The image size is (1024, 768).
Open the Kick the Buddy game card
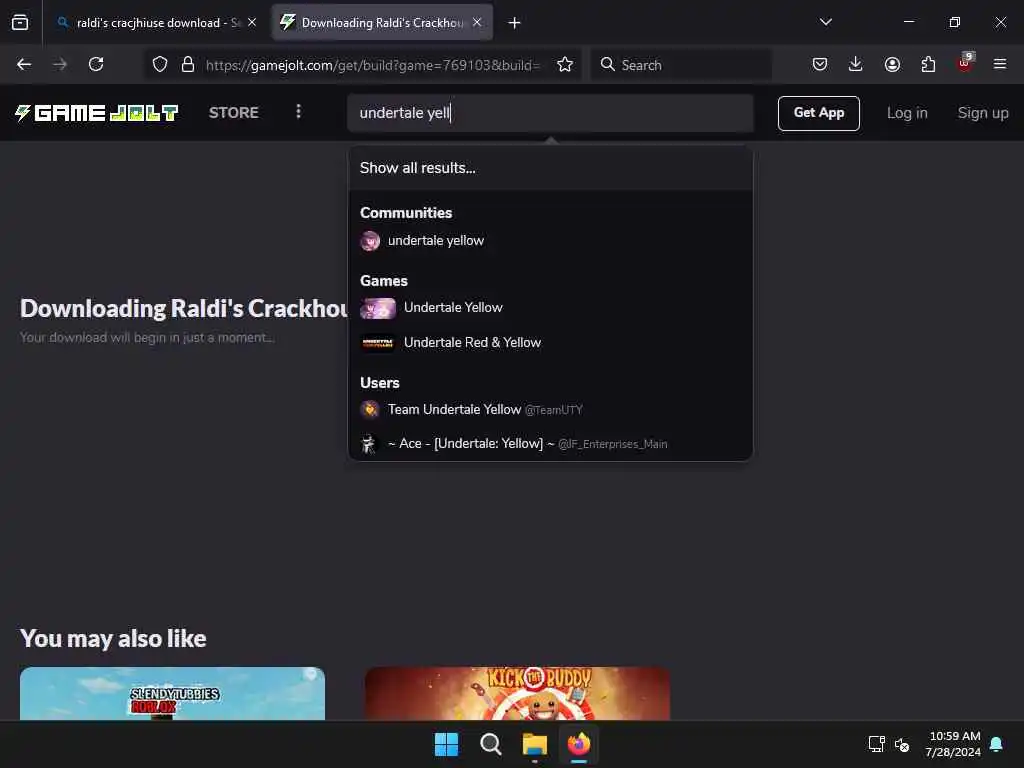coord(517,694)
